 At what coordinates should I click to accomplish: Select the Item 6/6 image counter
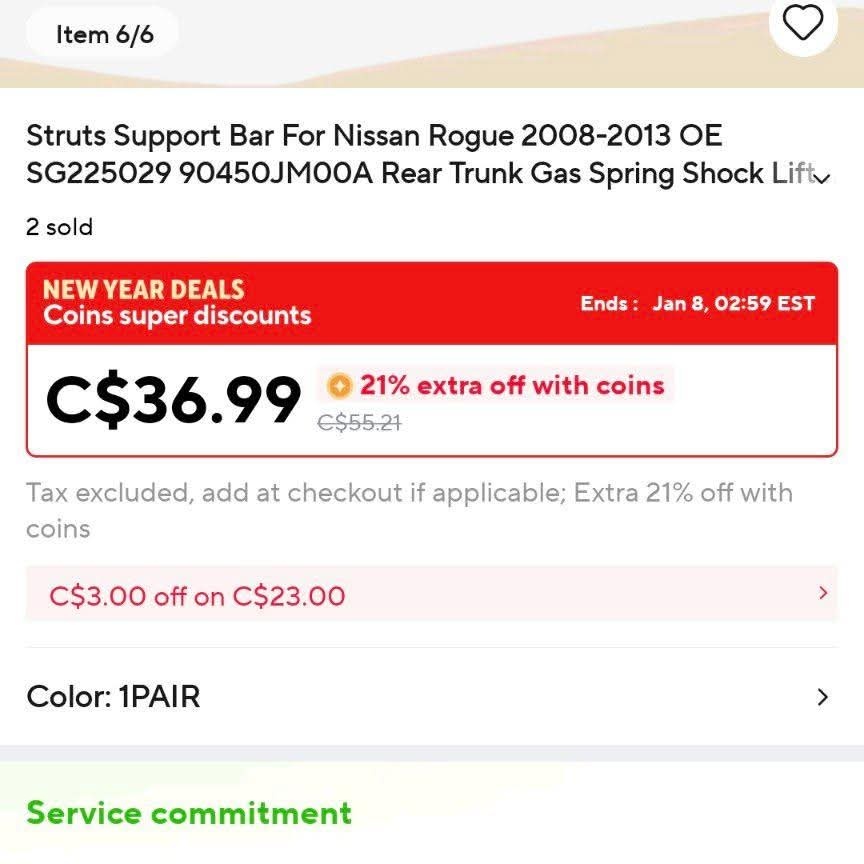(104, 35)
